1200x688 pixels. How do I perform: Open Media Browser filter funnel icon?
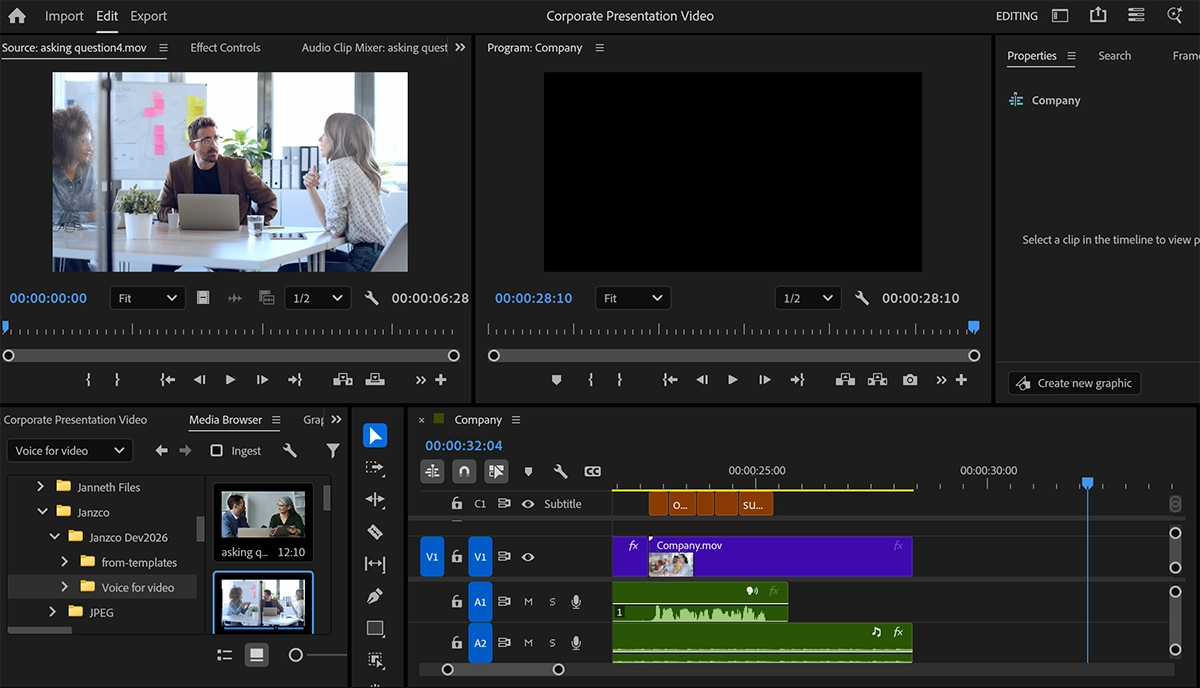tap(333, 451)
